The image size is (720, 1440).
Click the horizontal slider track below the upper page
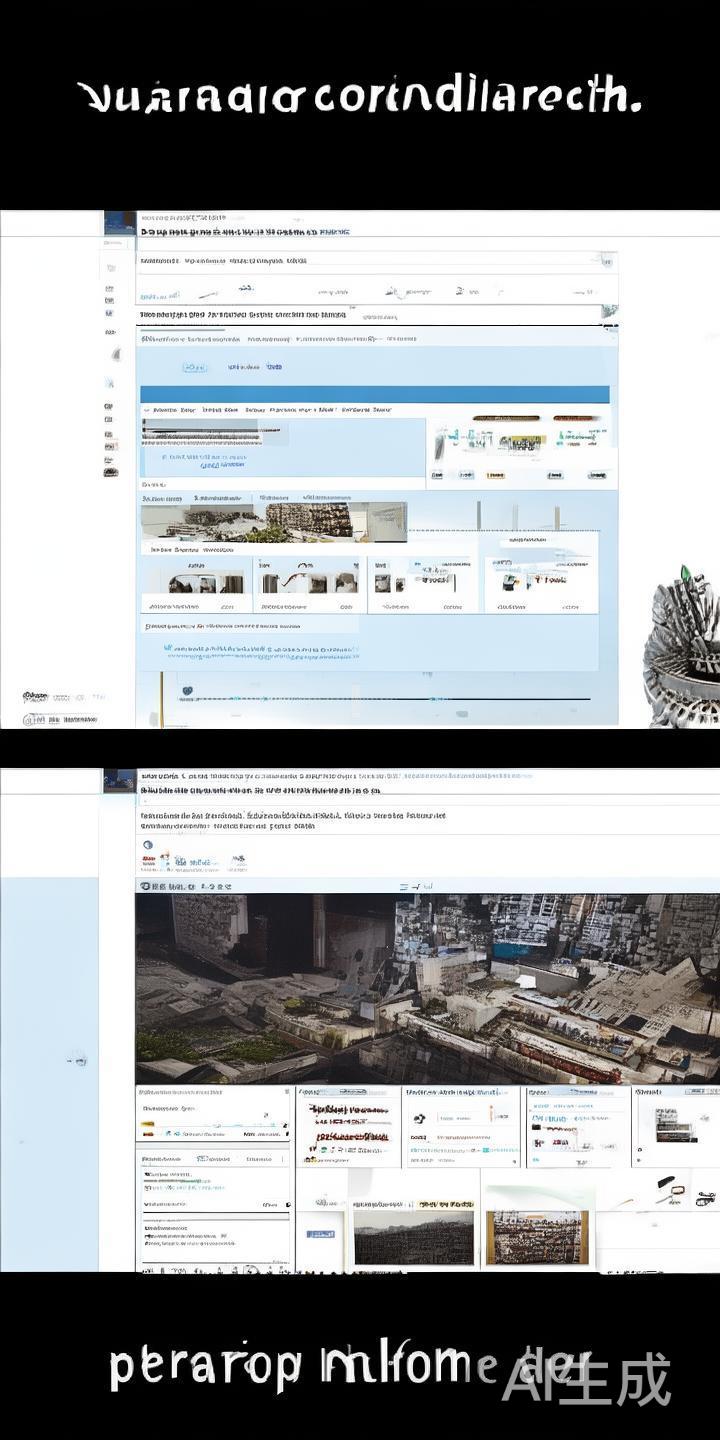pyautogui.click(x=390, y=698)
